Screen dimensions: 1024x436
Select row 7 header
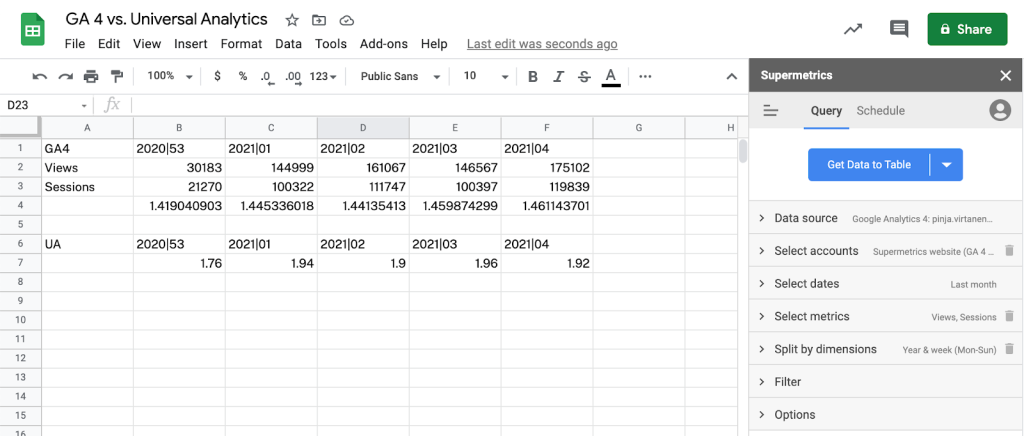(20, 263)
